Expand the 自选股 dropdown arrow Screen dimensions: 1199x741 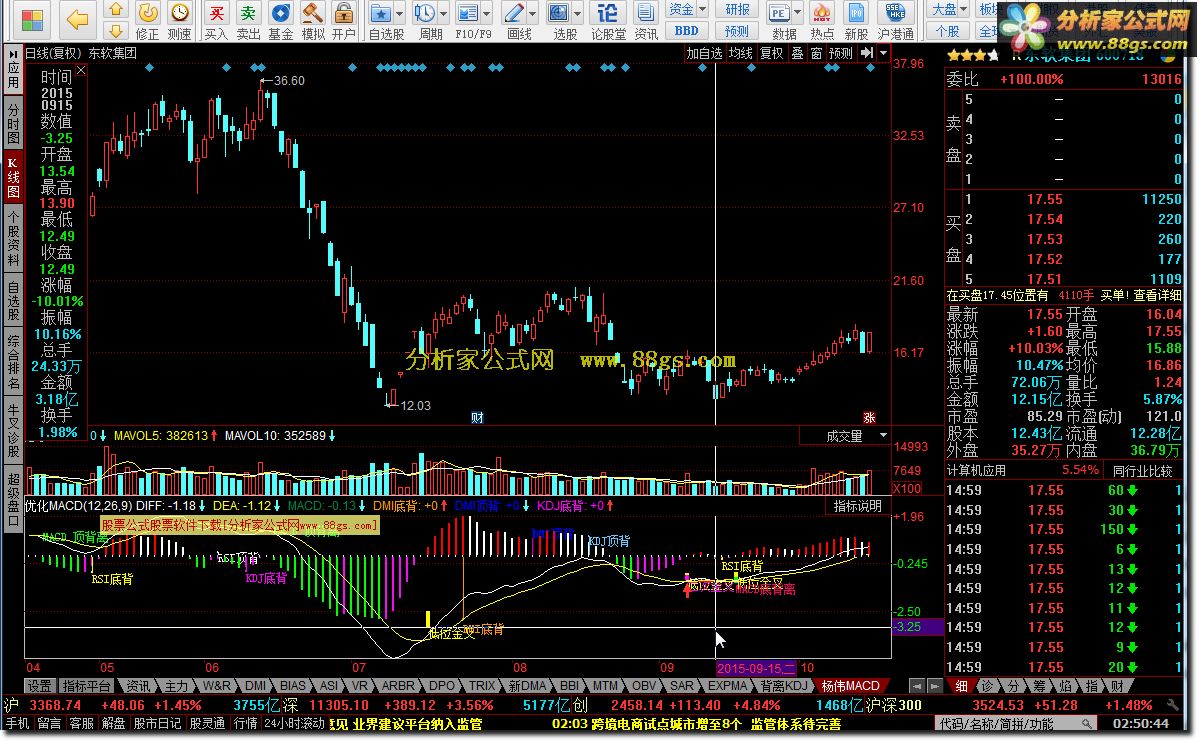[398, 14]
